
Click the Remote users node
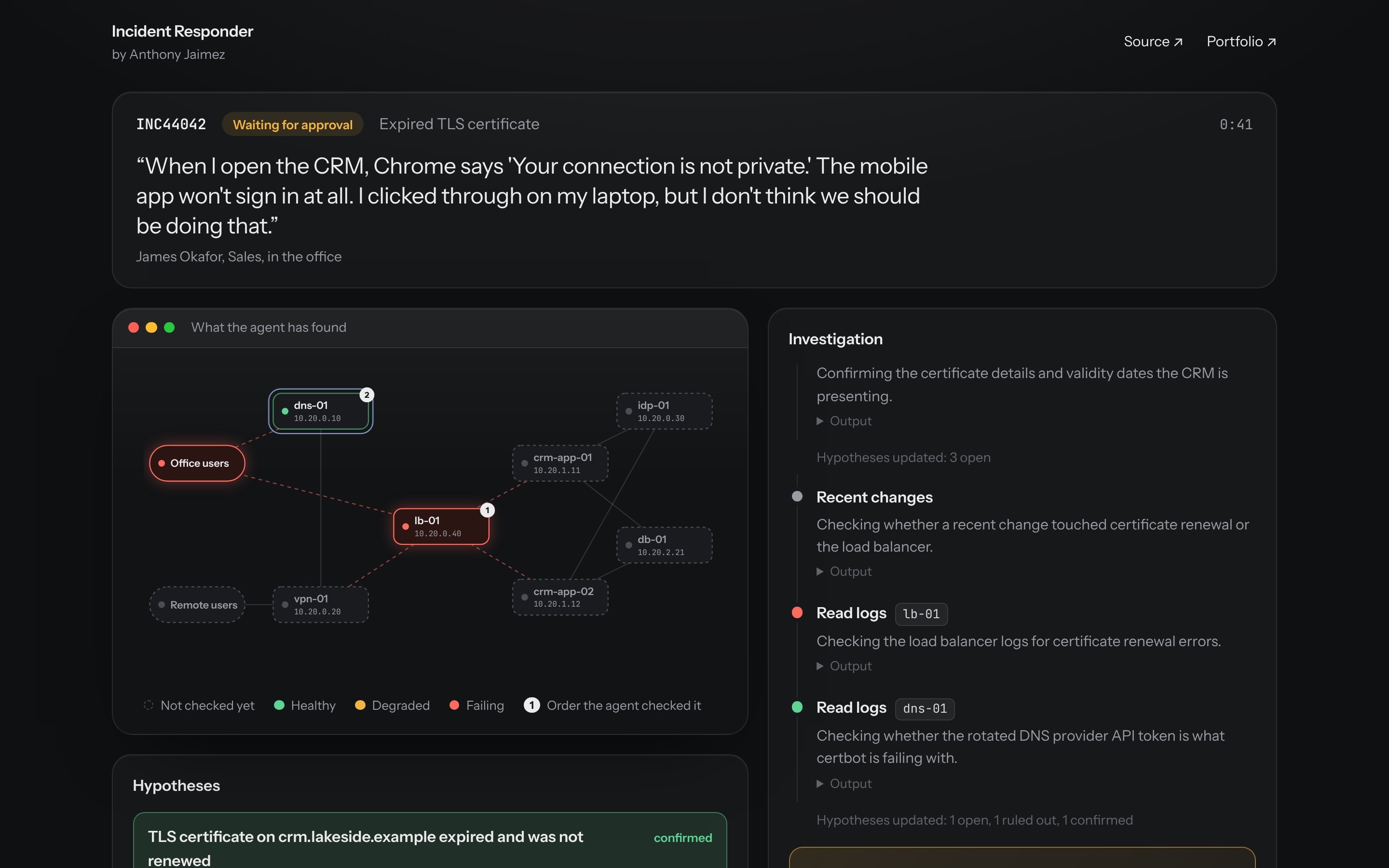[197, 605]
